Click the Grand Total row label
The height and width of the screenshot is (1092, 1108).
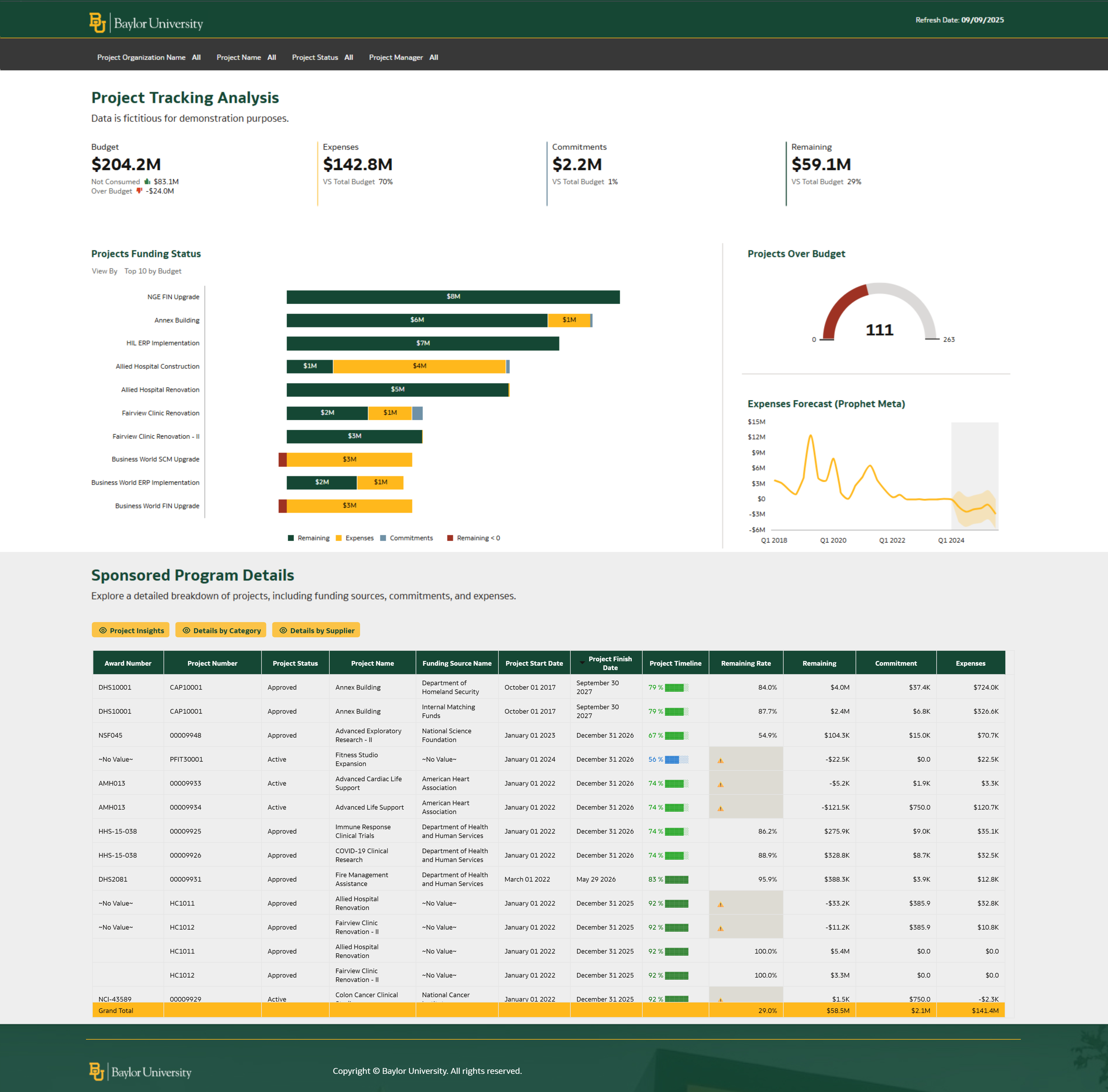116,1011
